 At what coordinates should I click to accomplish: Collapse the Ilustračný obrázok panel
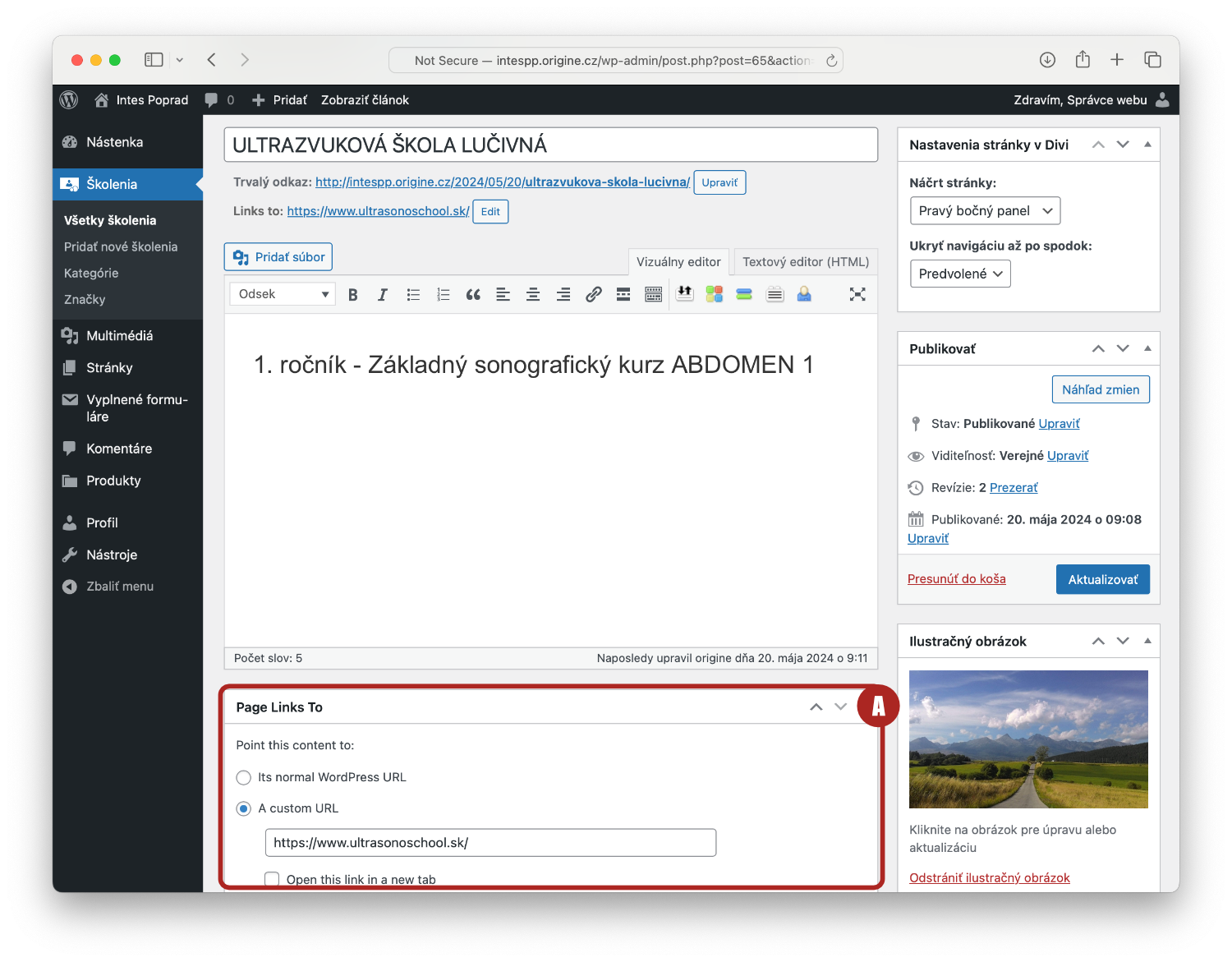coord(1147,641)
